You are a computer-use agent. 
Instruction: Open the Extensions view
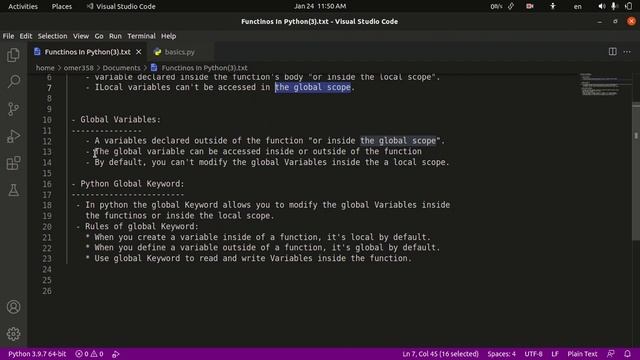click(13, 163)
